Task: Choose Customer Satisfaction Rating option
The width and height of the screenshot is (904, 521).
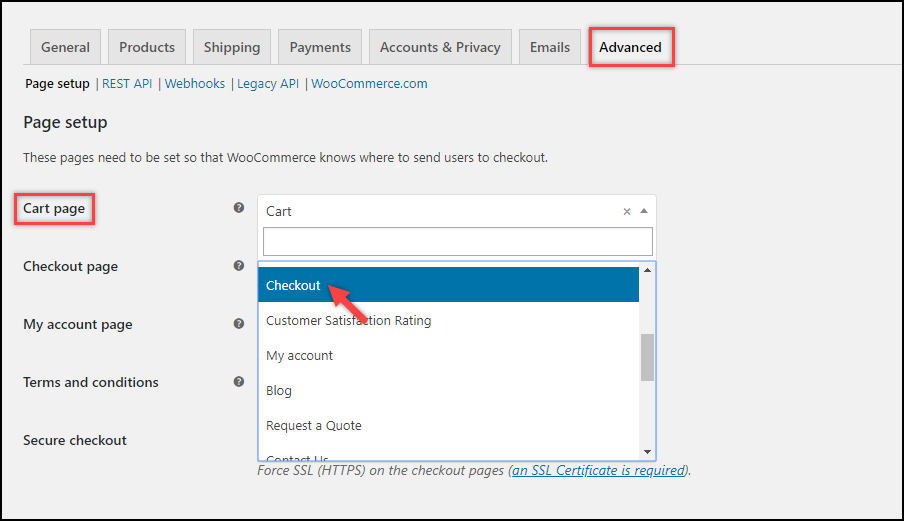Action: point(449,320)
